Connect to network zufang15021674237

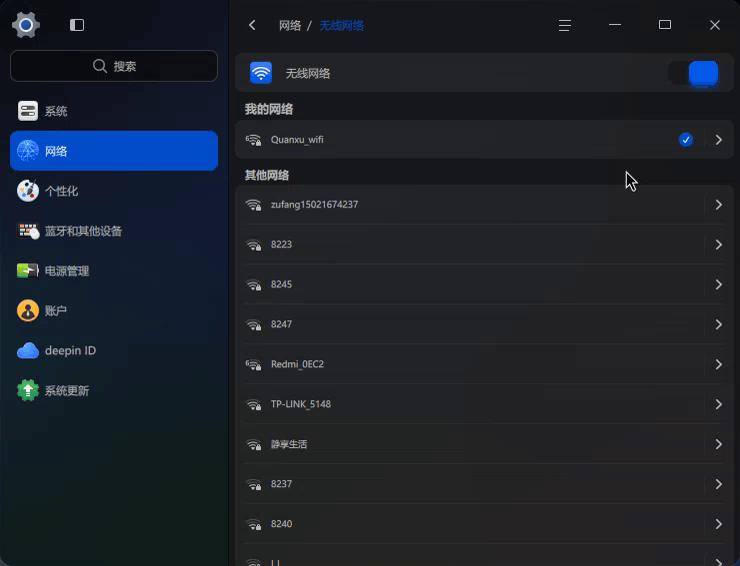484,205
